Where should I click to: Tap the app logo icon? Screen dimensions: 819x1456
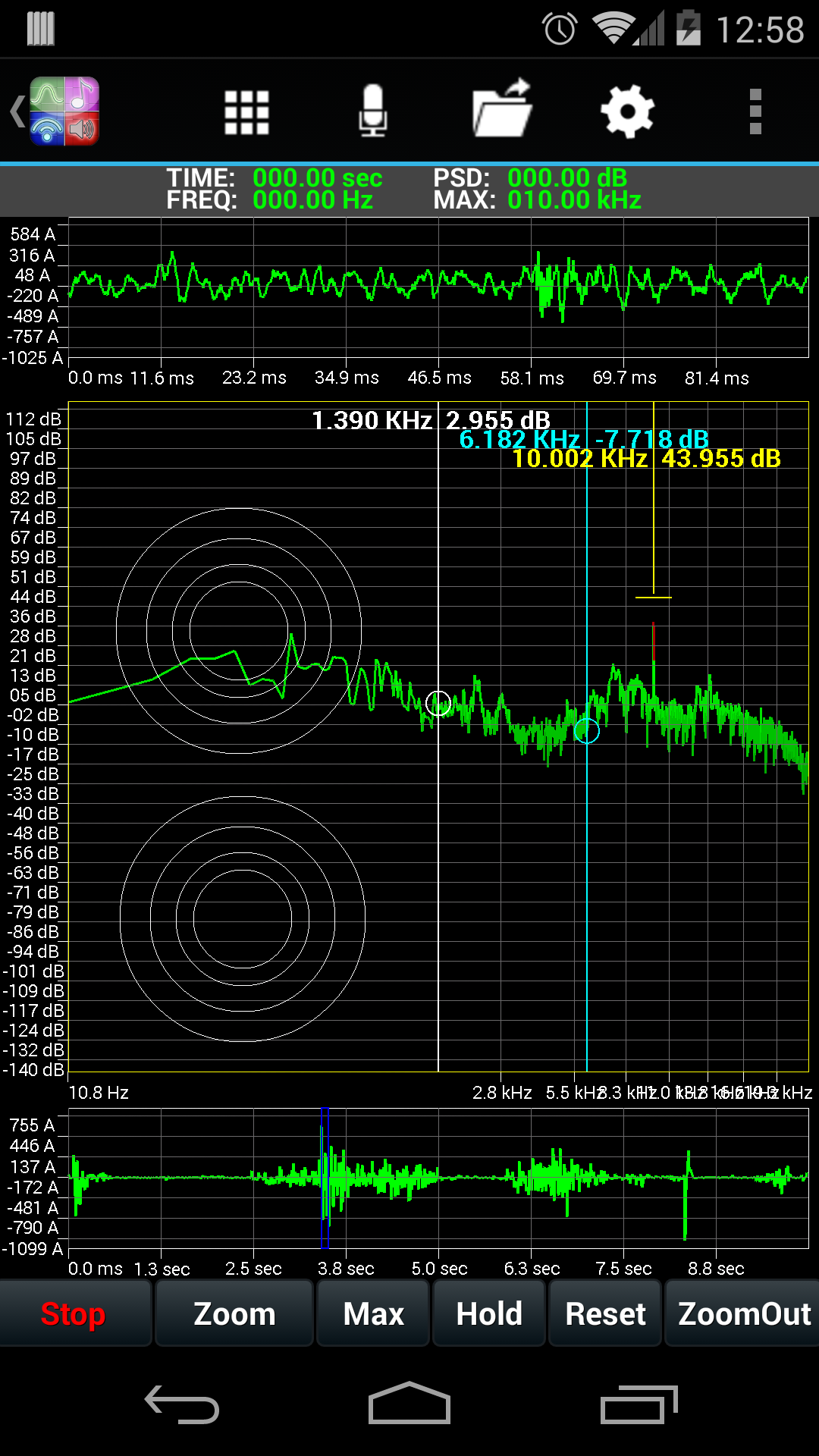pos(64,111)
